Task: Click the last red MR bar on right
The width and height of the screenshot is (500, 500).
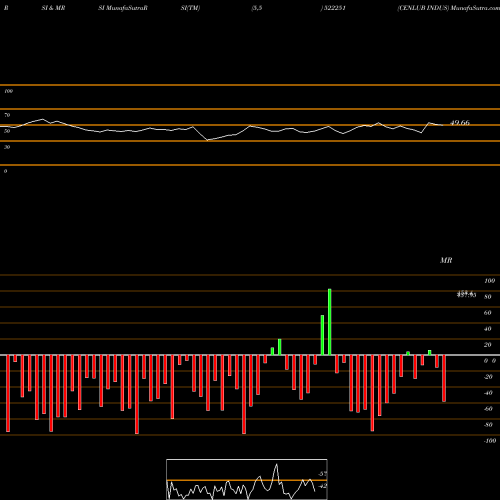Action: tap(444, 378)
